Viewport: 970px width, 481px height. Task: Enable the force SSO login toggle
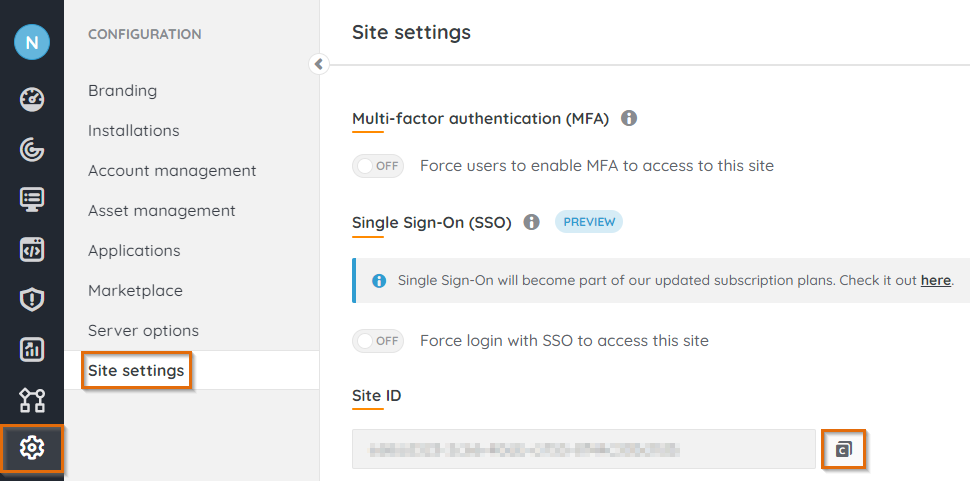(378, 341)
